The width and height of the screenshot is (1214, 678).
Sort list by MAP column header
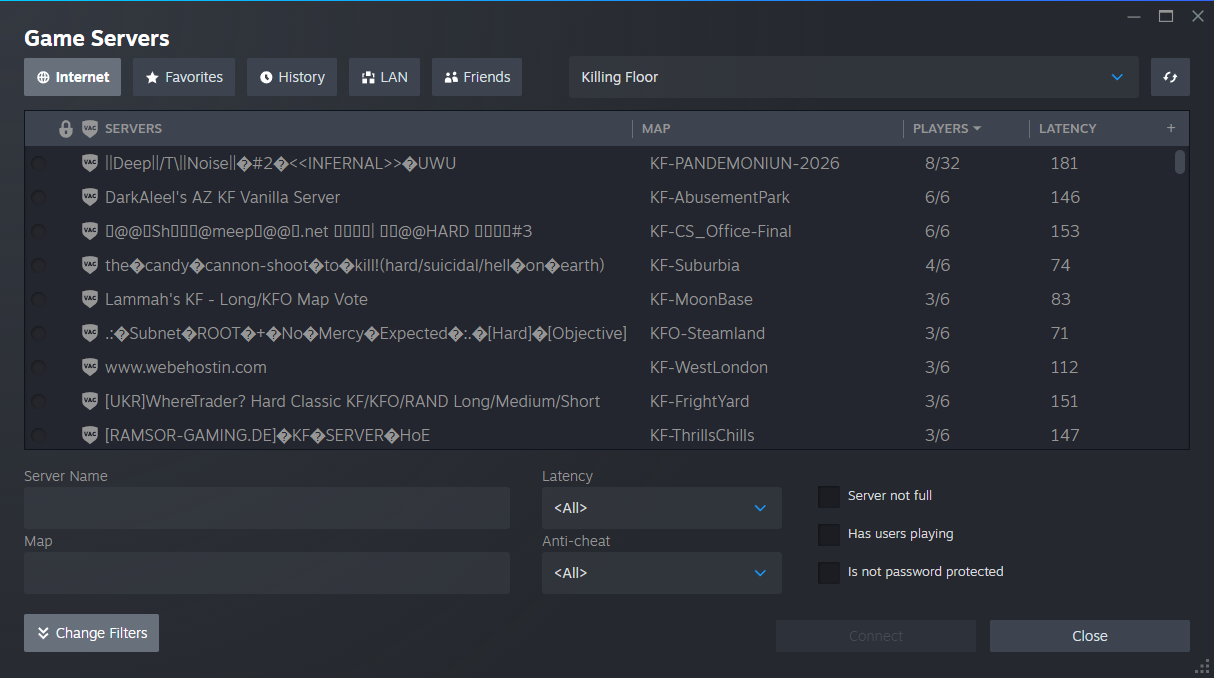[656, 128]
